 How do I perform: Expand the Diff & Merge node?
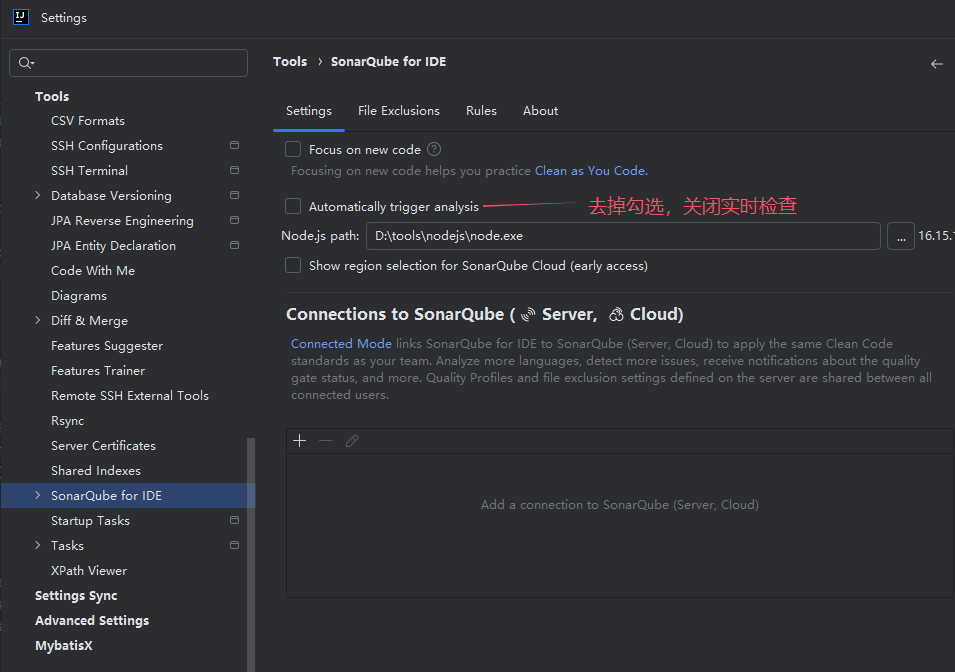coord(38,321)
